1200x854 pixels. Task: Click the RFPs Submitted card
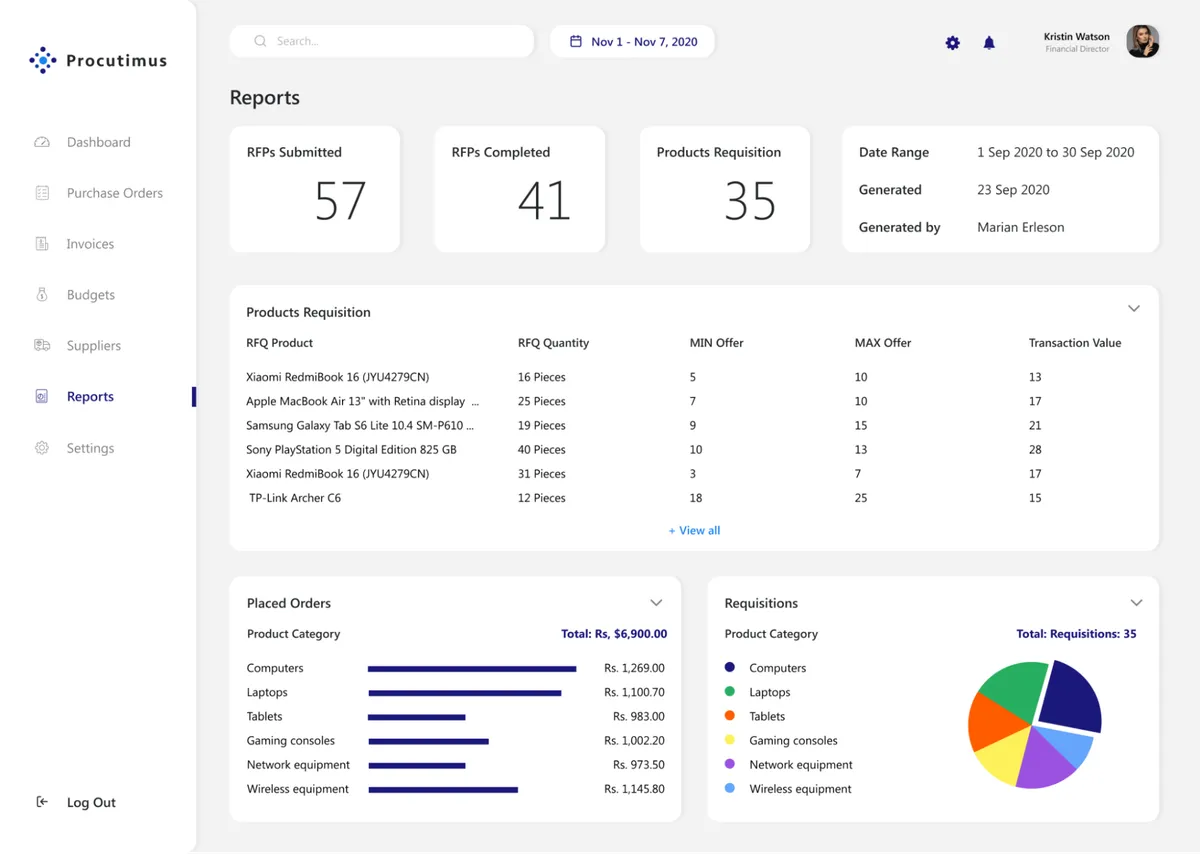(314, 189)
